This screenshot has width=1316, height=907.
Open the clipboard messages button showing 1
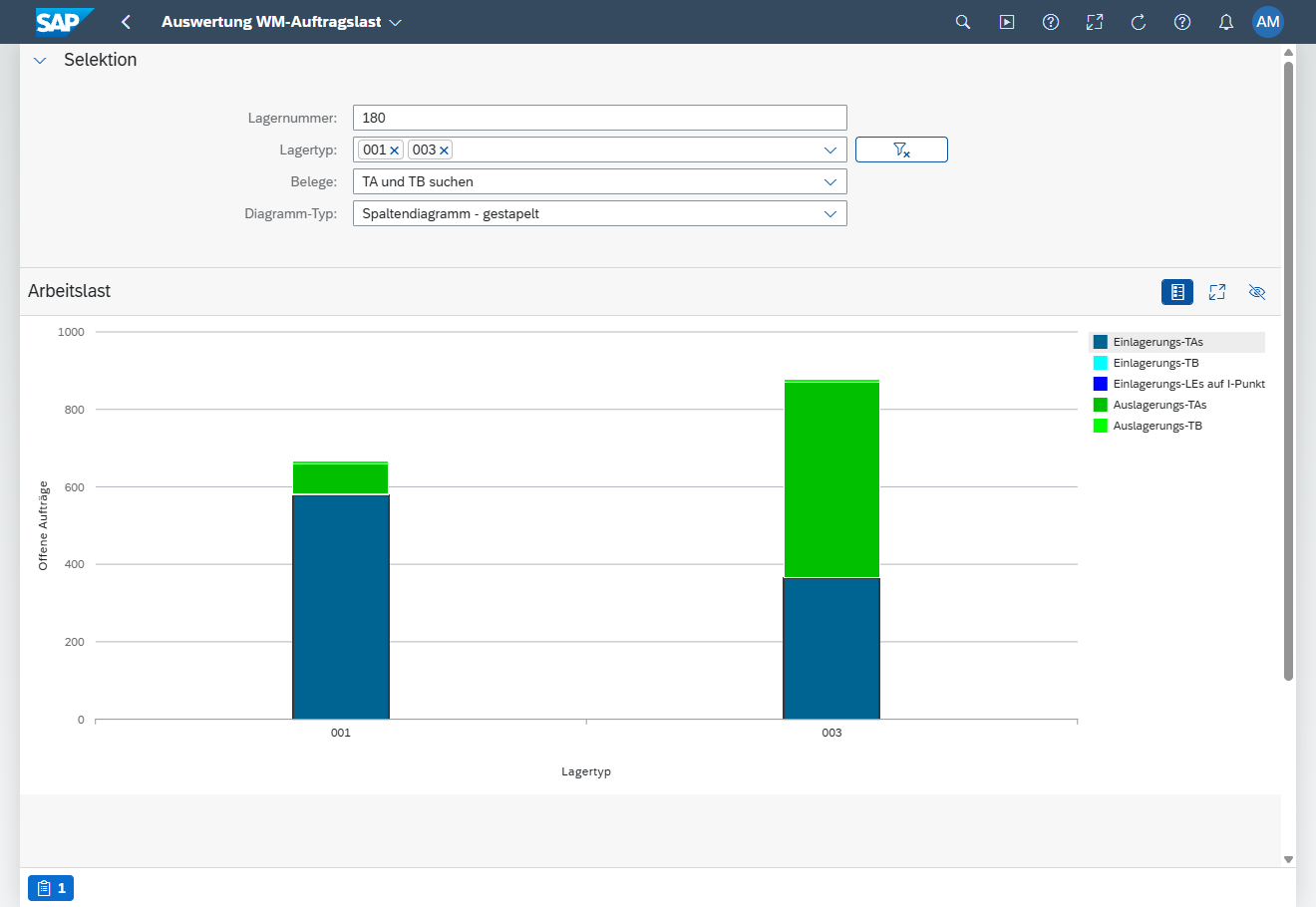51,888
